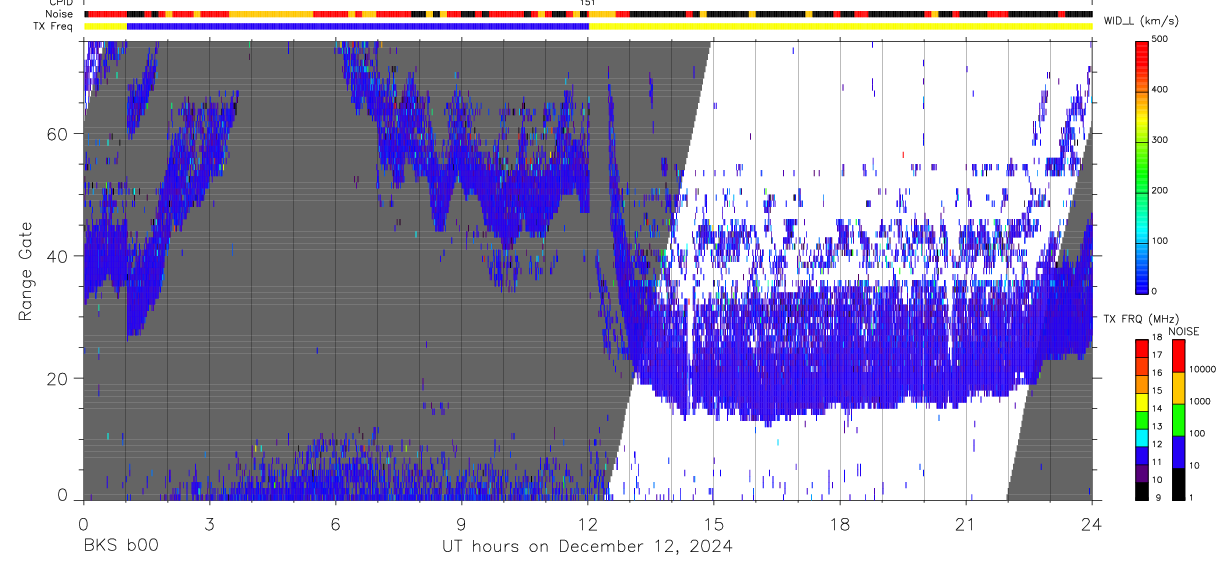
Task: Click the yellow segment of TX Freq strip after 12 UT
Action: 841,26
